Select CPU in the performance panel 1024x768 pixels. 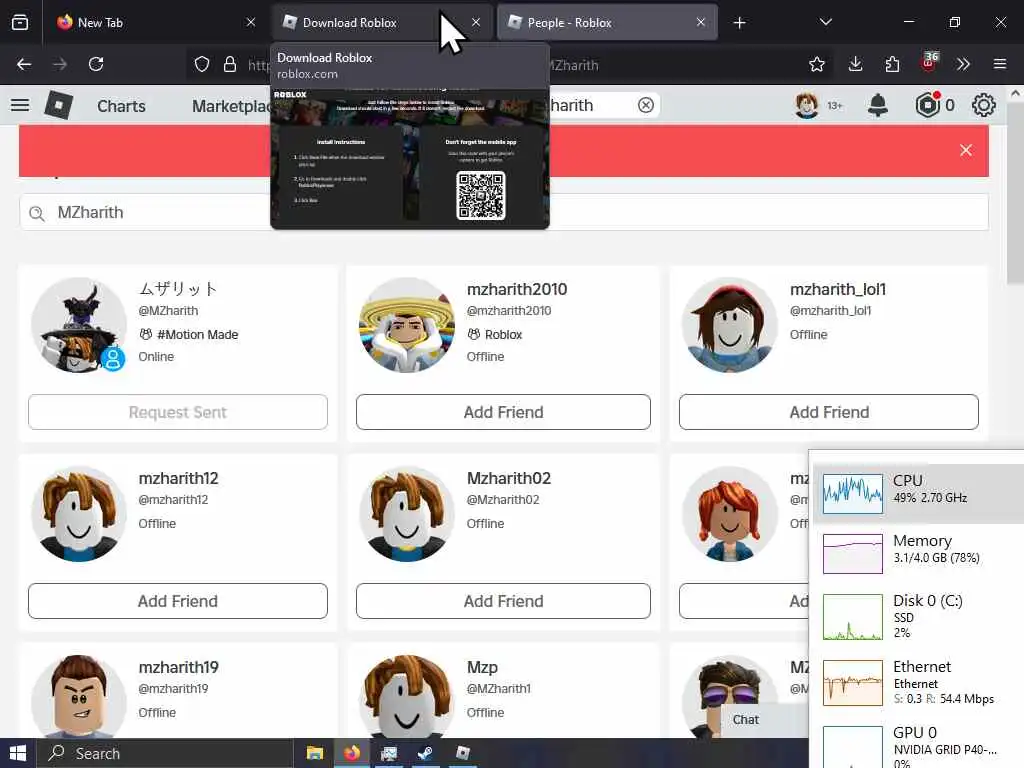click(x=918, y=493)
